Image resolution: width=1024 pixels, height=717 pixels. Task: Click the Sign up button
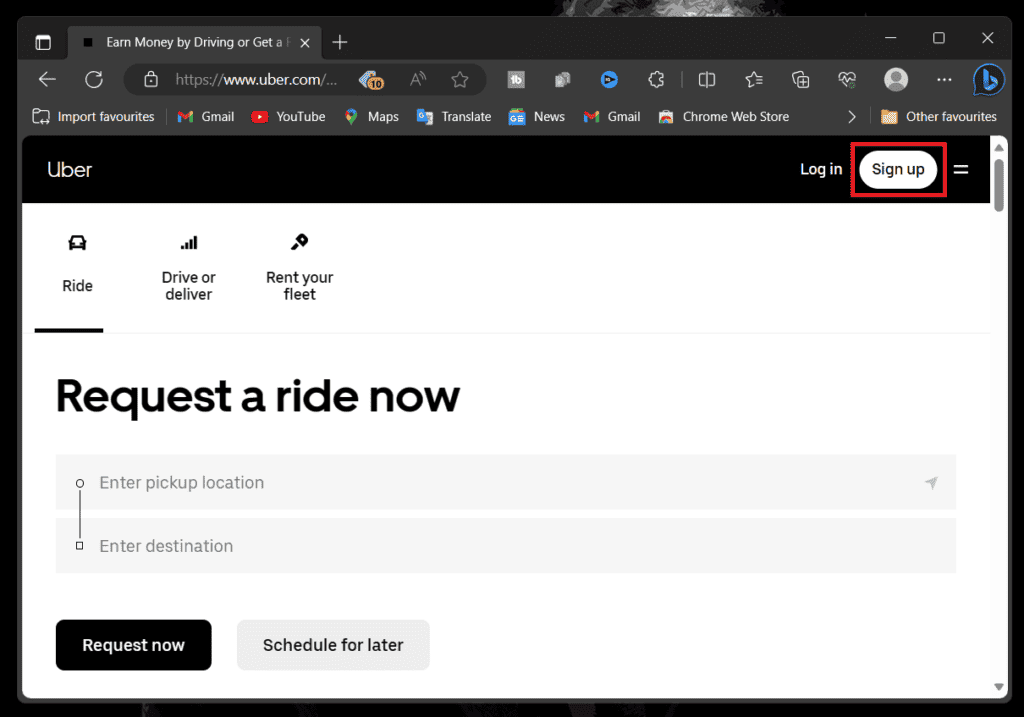[x=897, y=169]
